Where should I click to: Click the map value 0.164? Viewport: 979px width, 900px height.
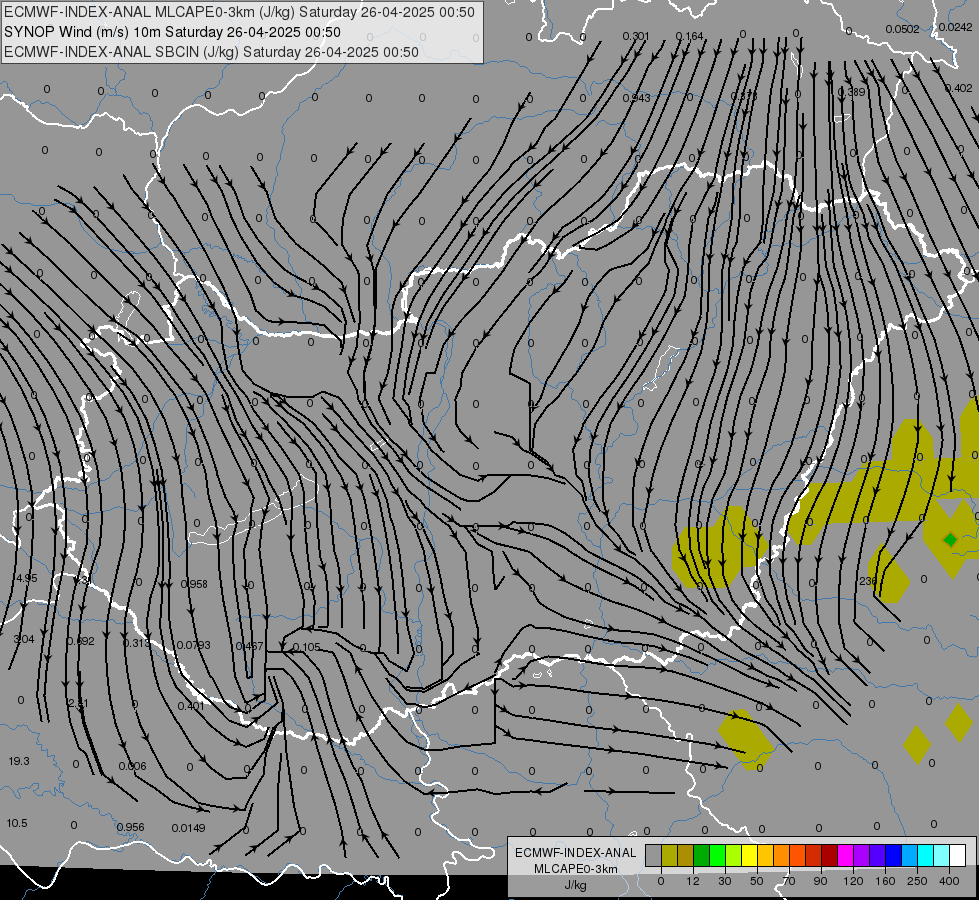point(689,36)
